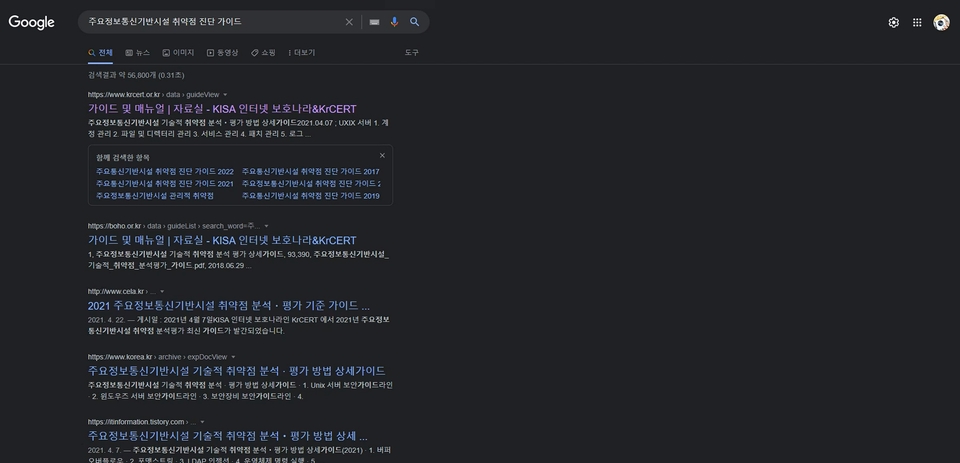Open the korea.kr 상세가이드 result link

(236, 371)
